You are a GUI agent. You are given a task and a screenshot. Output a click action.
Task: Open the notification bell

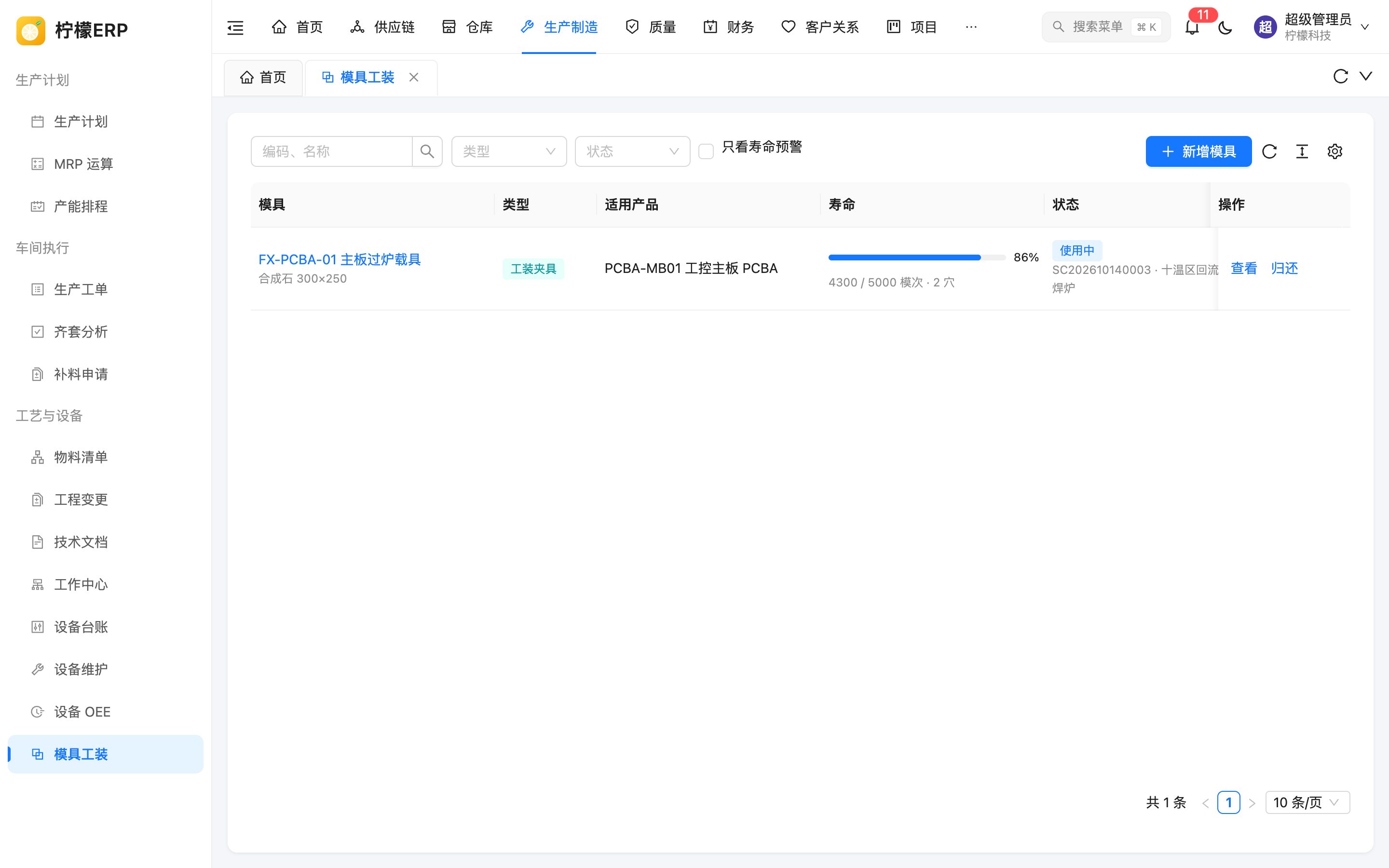1192,27
